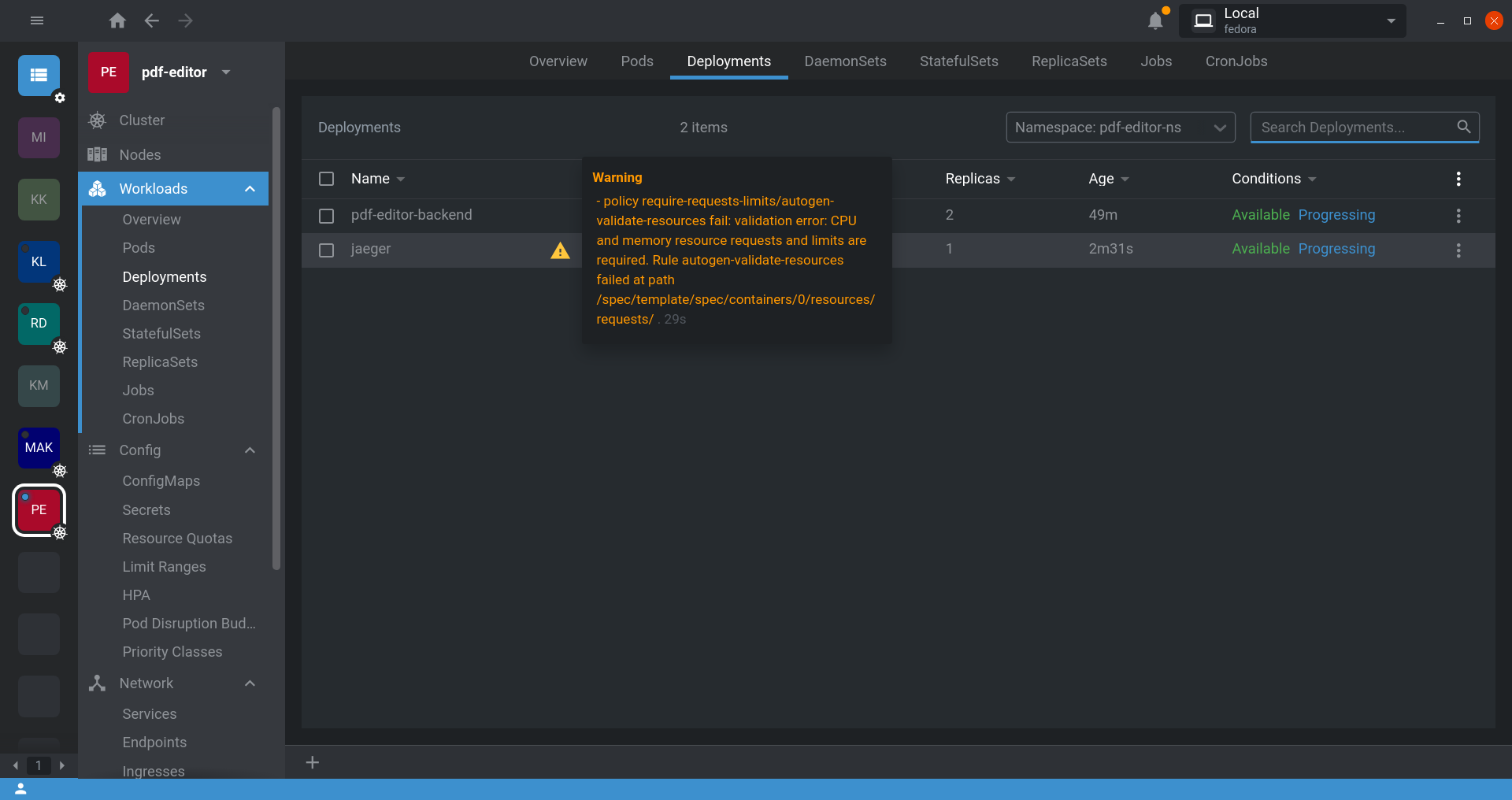The height and width of the screenshot is (800, 1512).
Task: Sort deployments by Replicas column
Action: coord(980,179)
